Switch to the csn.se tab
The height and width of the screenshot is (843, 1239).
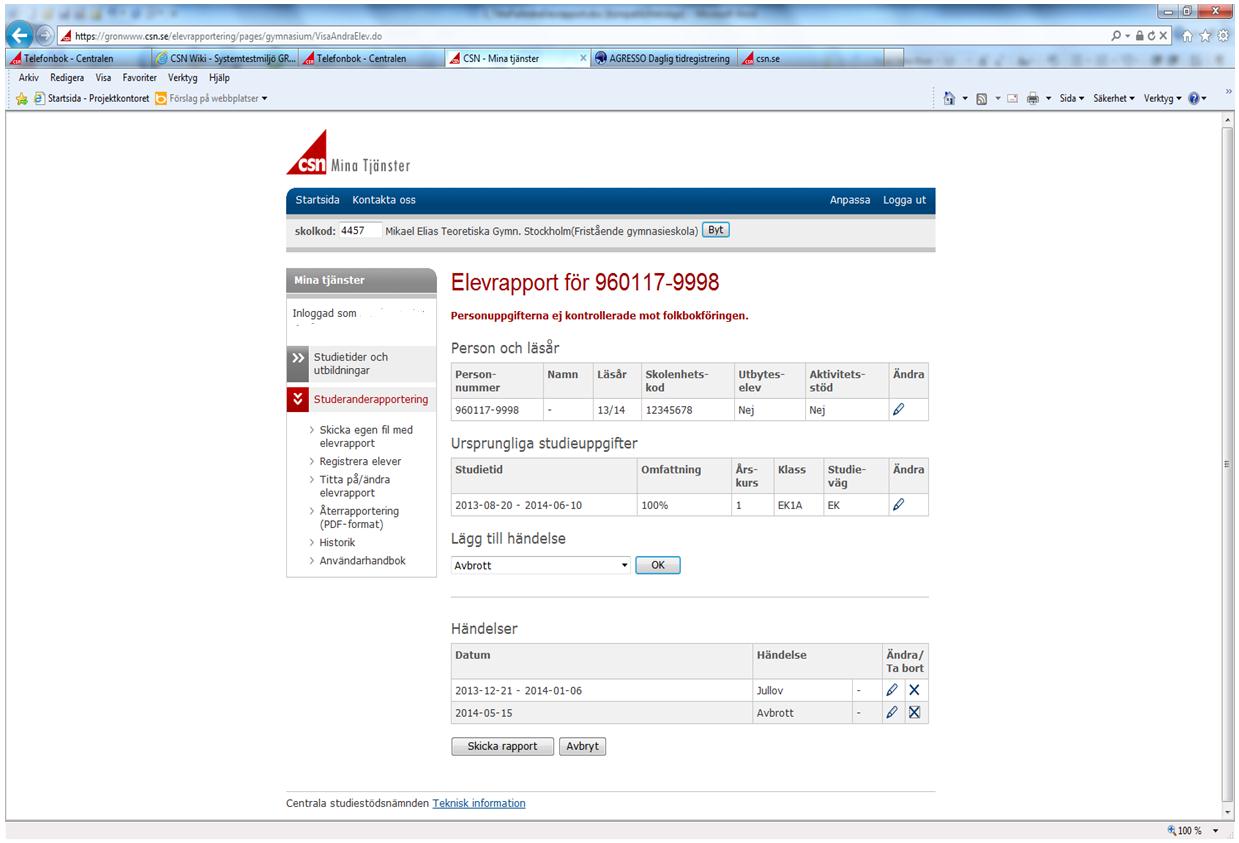812,58
